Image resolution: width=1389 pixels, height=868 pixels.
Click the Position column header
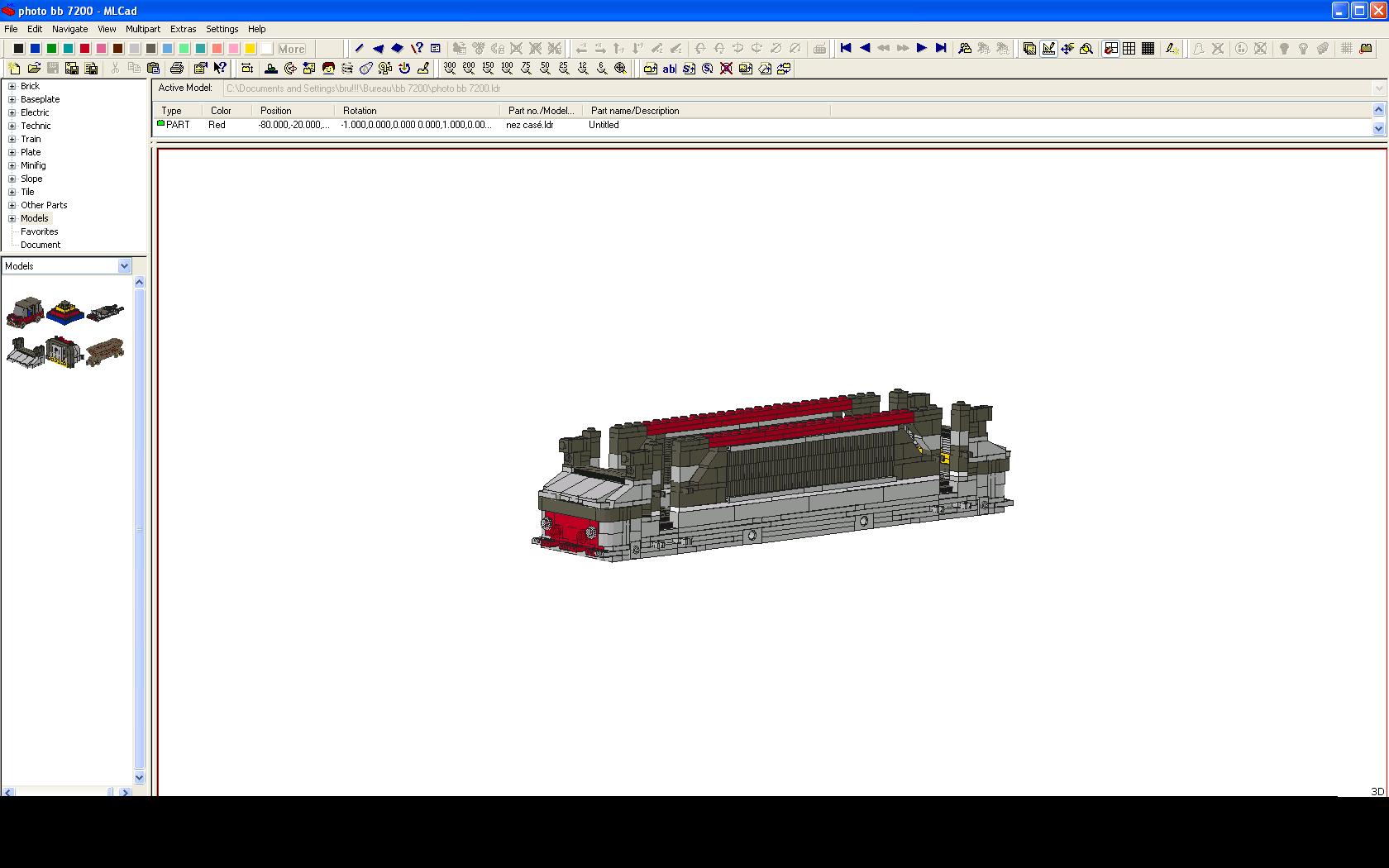293,111
